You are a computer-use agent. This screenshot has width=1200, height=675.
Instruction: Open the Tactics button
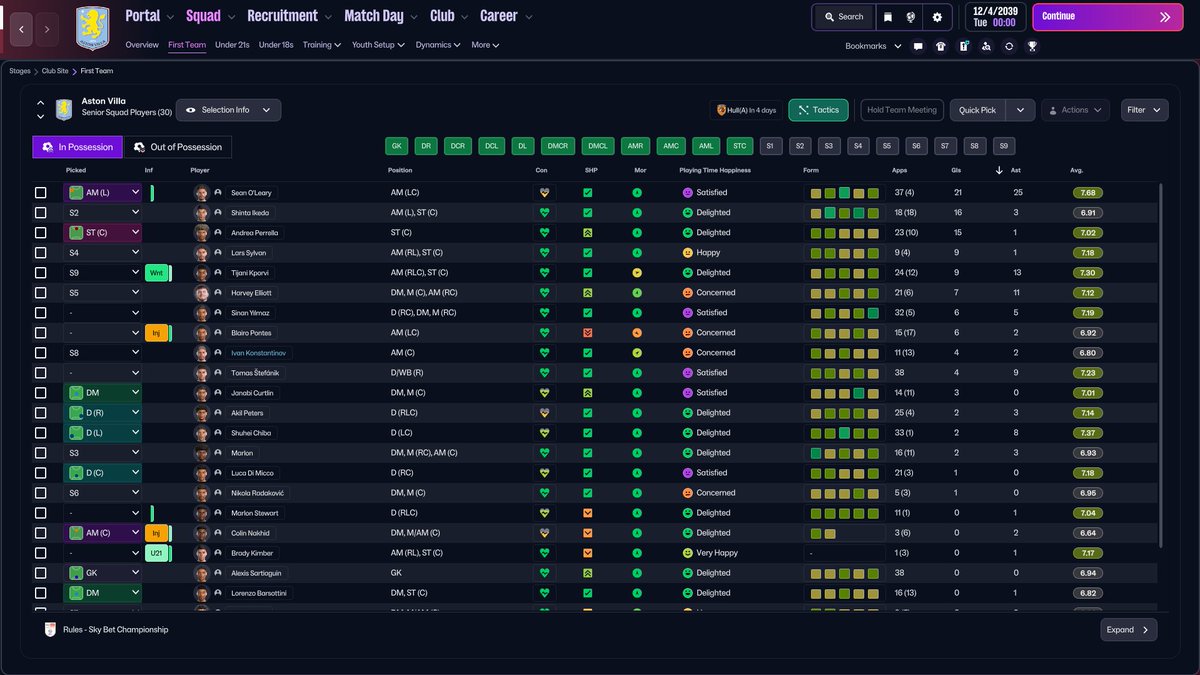click(819, 110)
